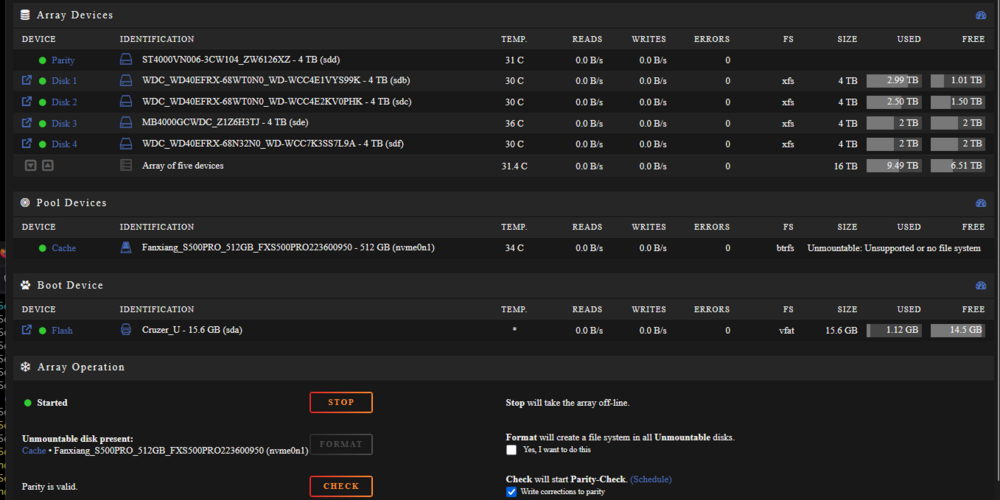
Task: Open Array Devices dashboard gauge icon
Action: 981,15
